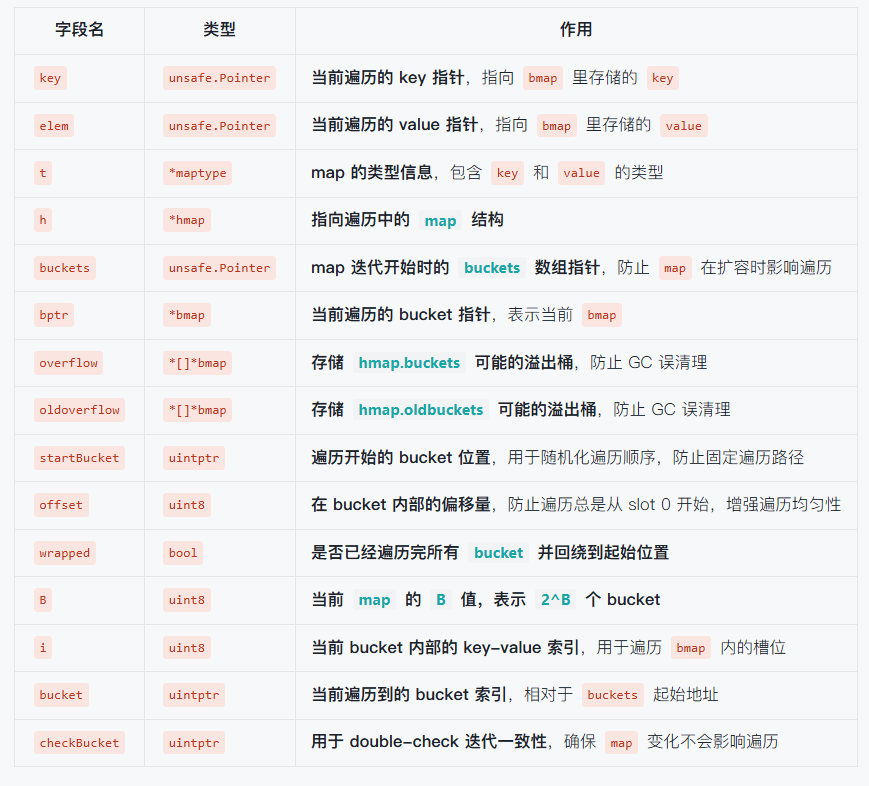Click text 防止 GC 误清理 in overflow row
The height and width of the screenshot is (786, 869).
648,363
